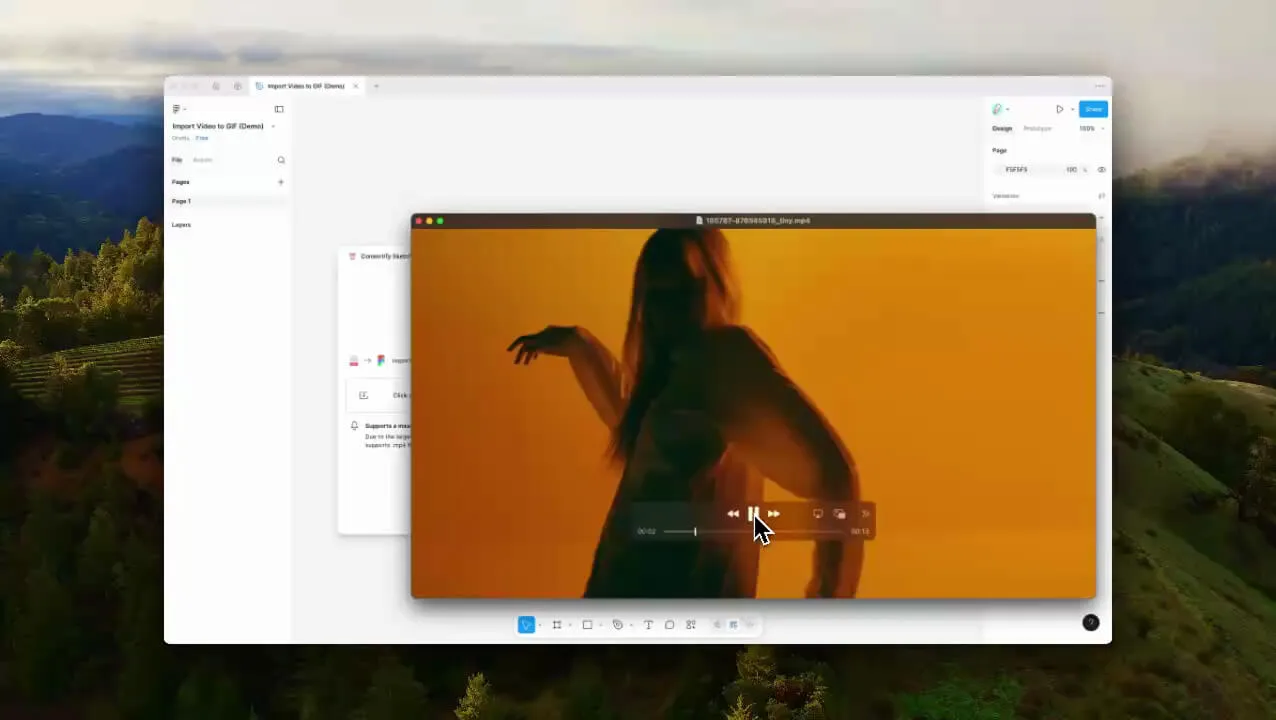
Task: Fast-forward the video using the skip-forward control
Action: 773,513
